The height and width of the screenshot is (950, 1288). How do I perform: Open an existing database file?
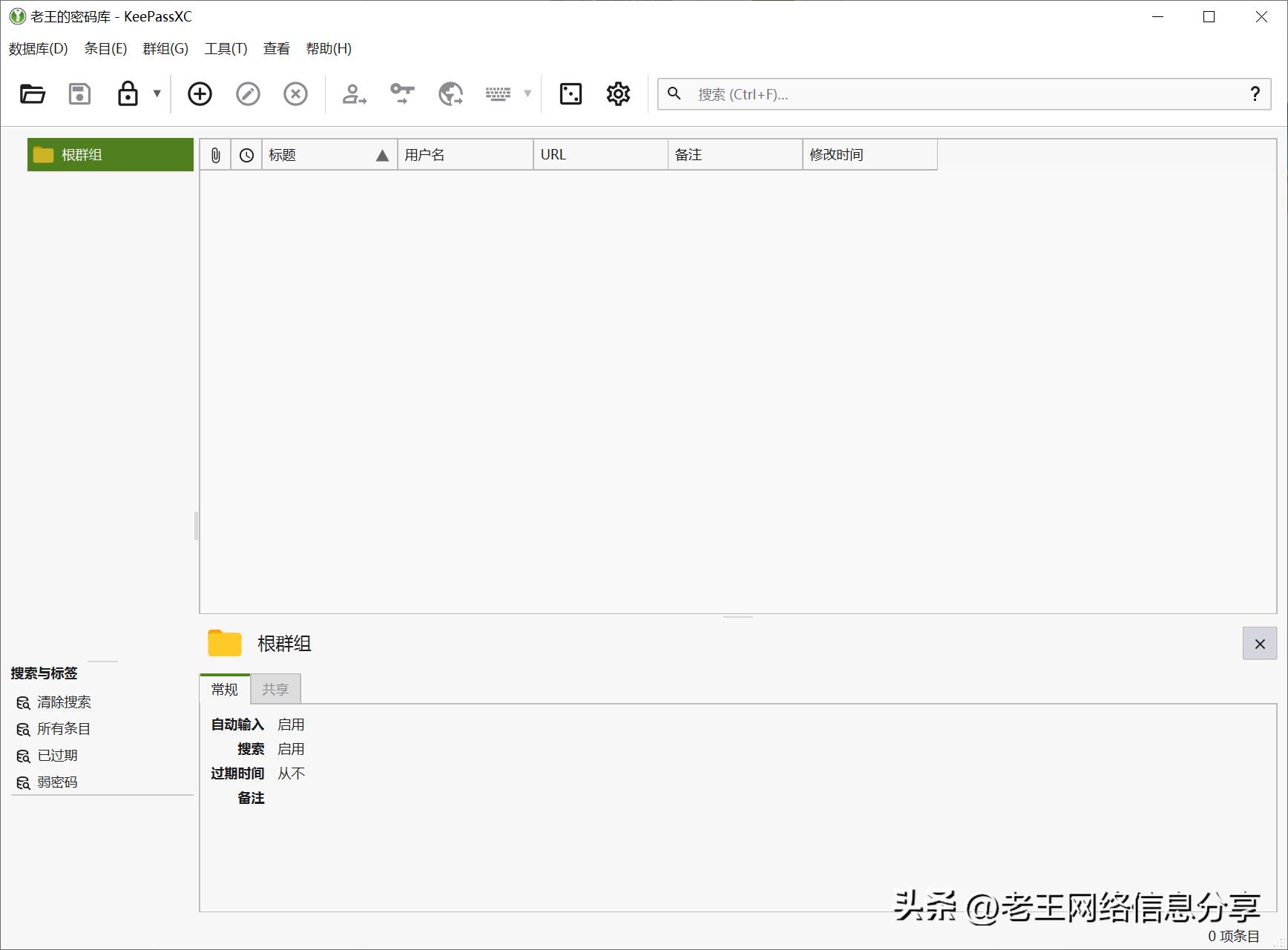pyautogui.click(x=32, y=94)
